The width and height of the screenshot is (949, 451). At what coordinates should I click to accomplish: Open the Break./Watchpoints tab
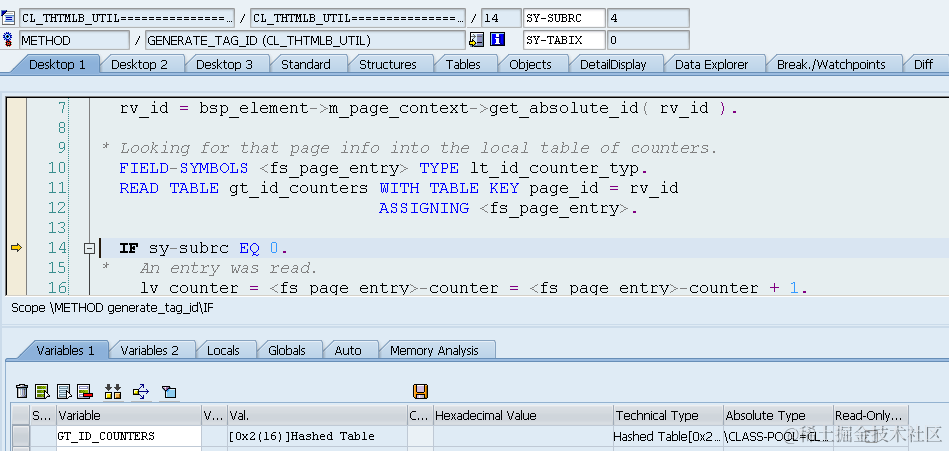coord(831,64)
